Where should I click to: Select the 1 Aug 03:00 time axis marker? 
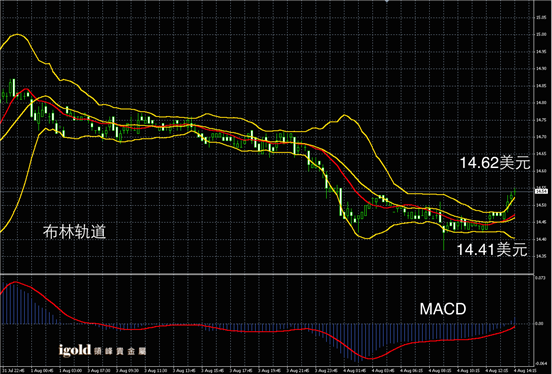click(70, 371)
